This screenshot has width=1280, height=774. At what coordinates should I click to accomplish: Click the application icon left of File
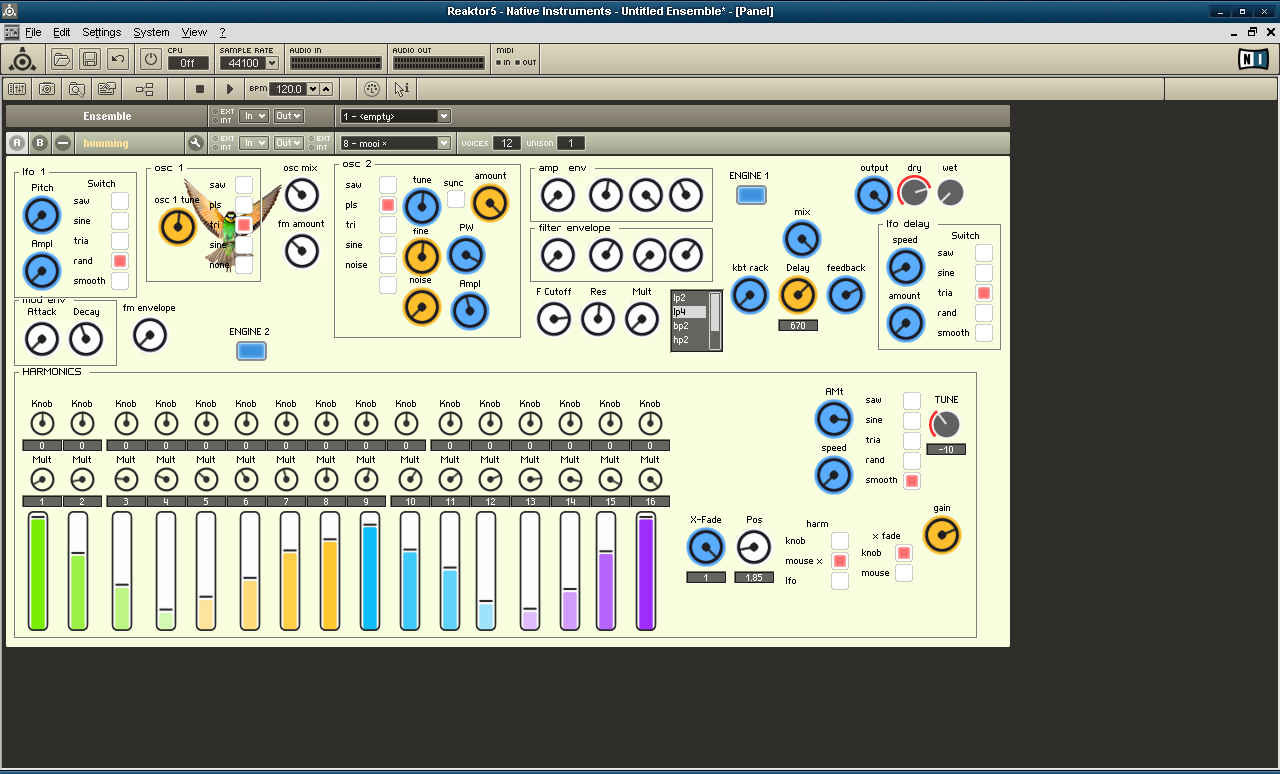[12, 32]
